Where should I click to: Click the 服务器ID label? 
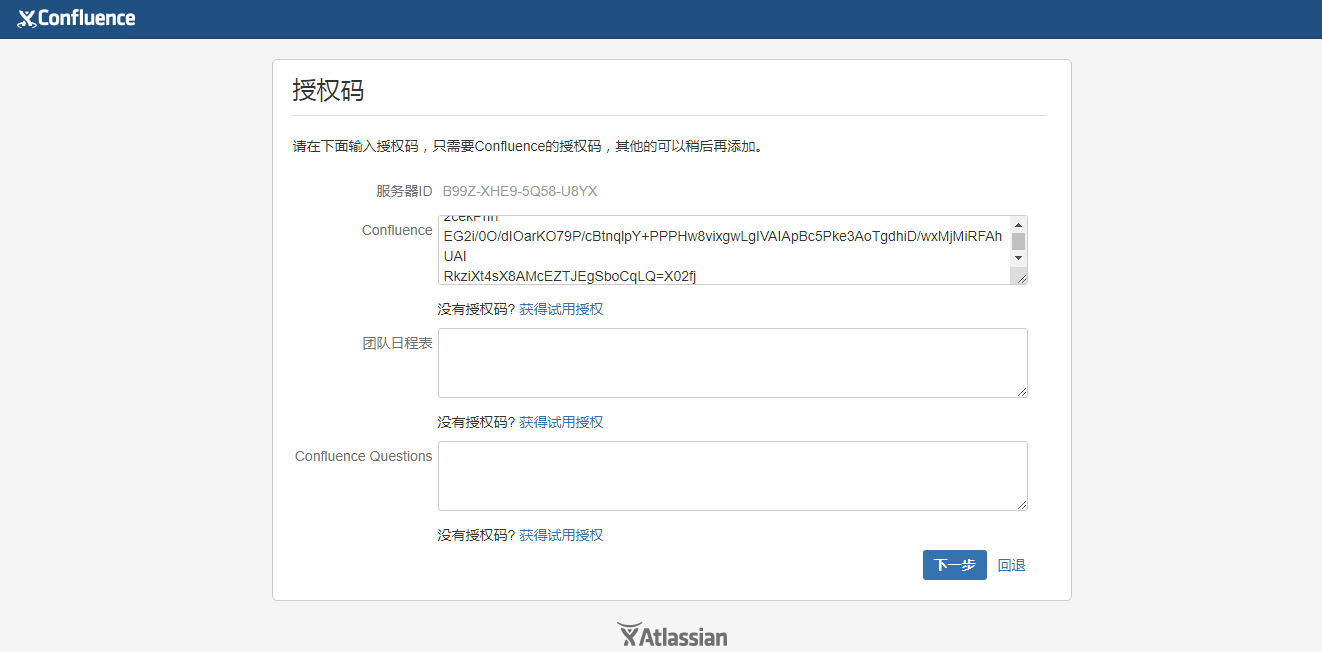pos(404,191)
